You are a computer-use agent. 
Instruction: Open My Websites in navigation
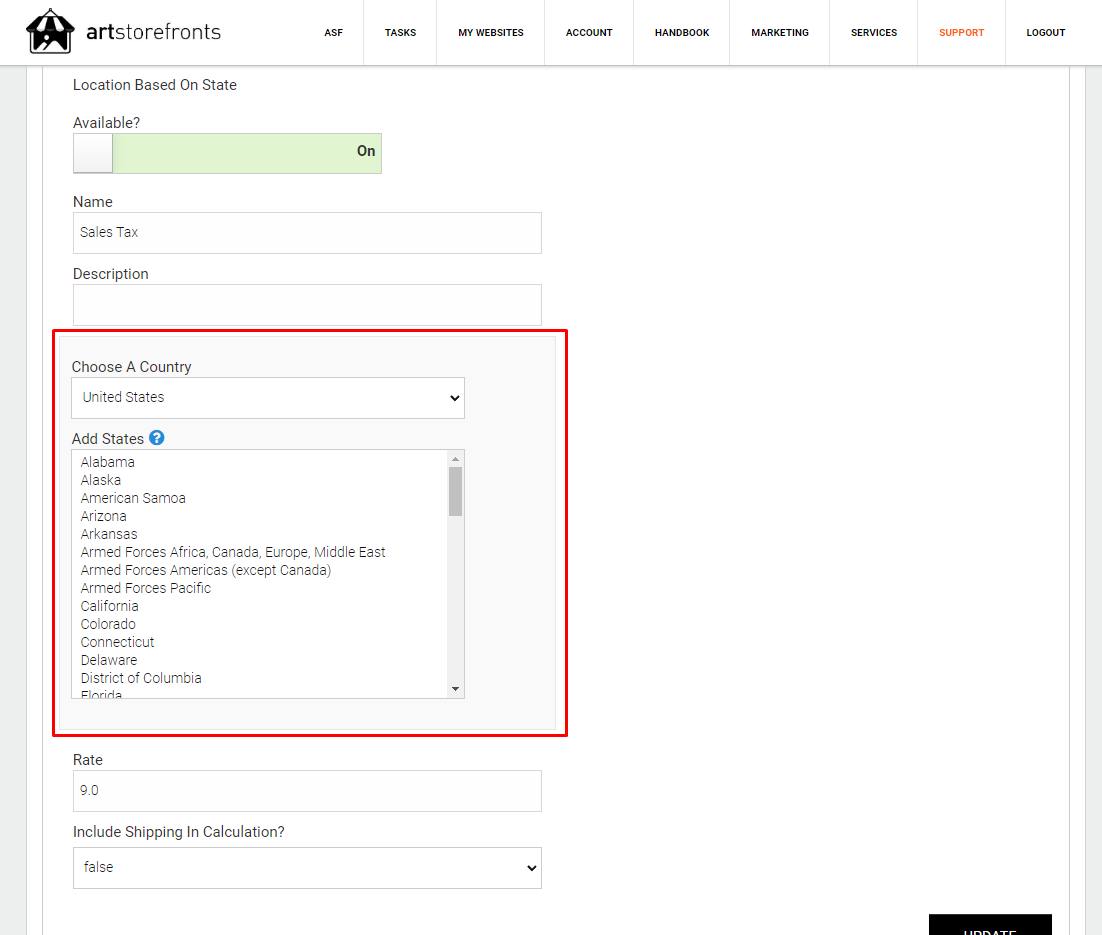pos(491,32)
